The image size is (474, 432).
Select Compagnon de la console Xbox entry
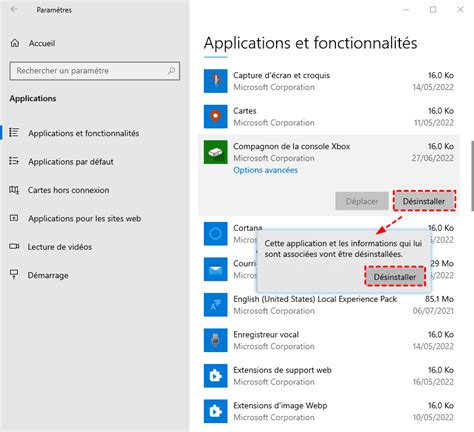coord(292,146)
